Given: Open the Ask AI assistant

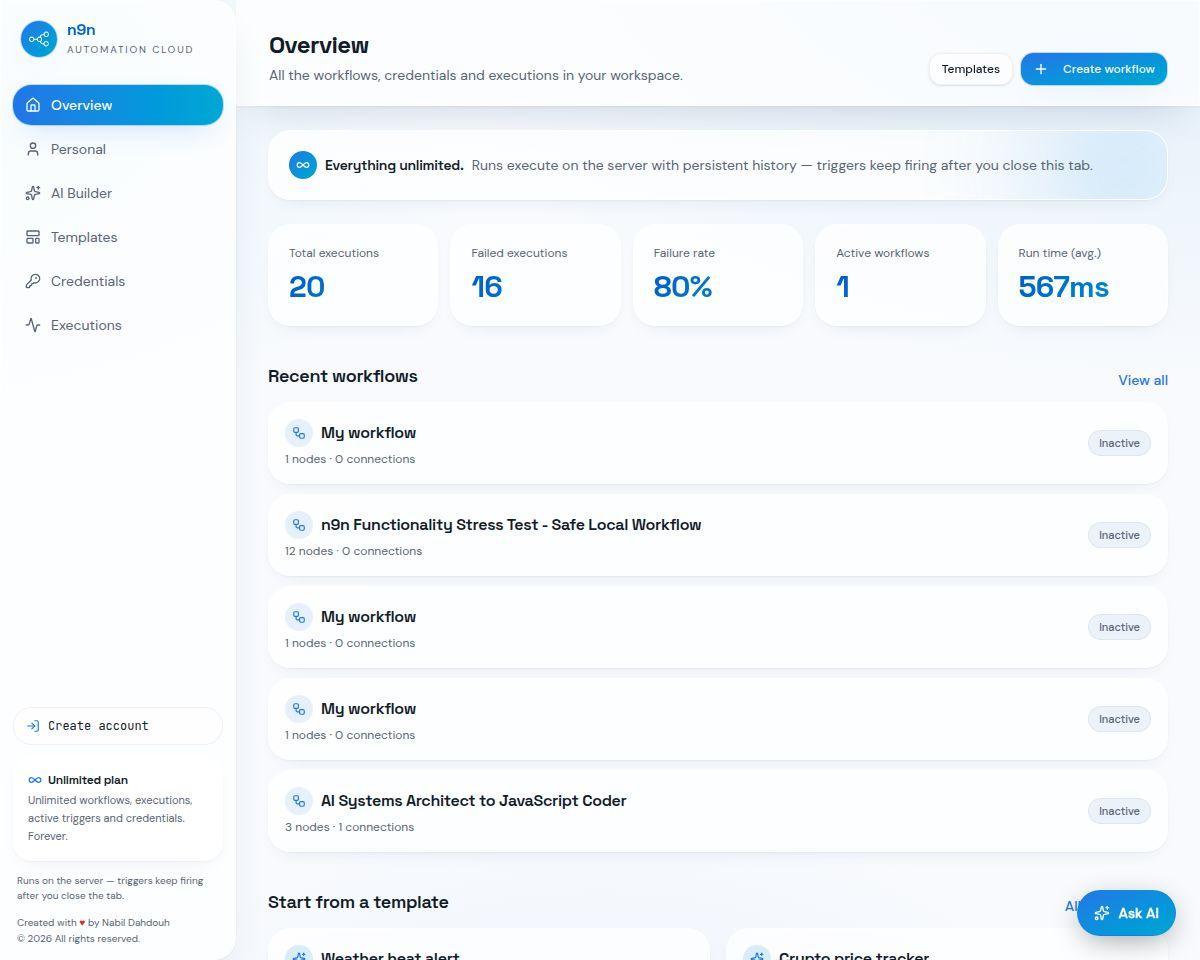Looking at the screenshot, I should click(1126, 913).
